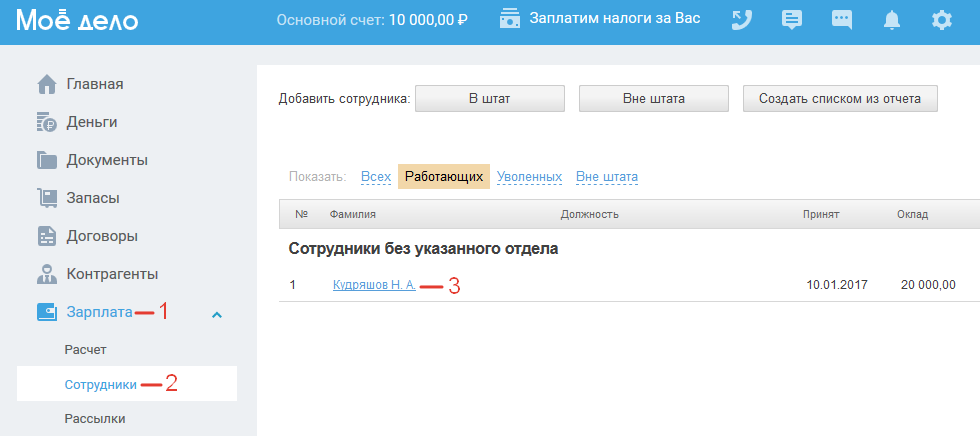Click the Деньги coins icon
Screen dimensions: 980x436
pyautogui.click(x=47, y=122)
